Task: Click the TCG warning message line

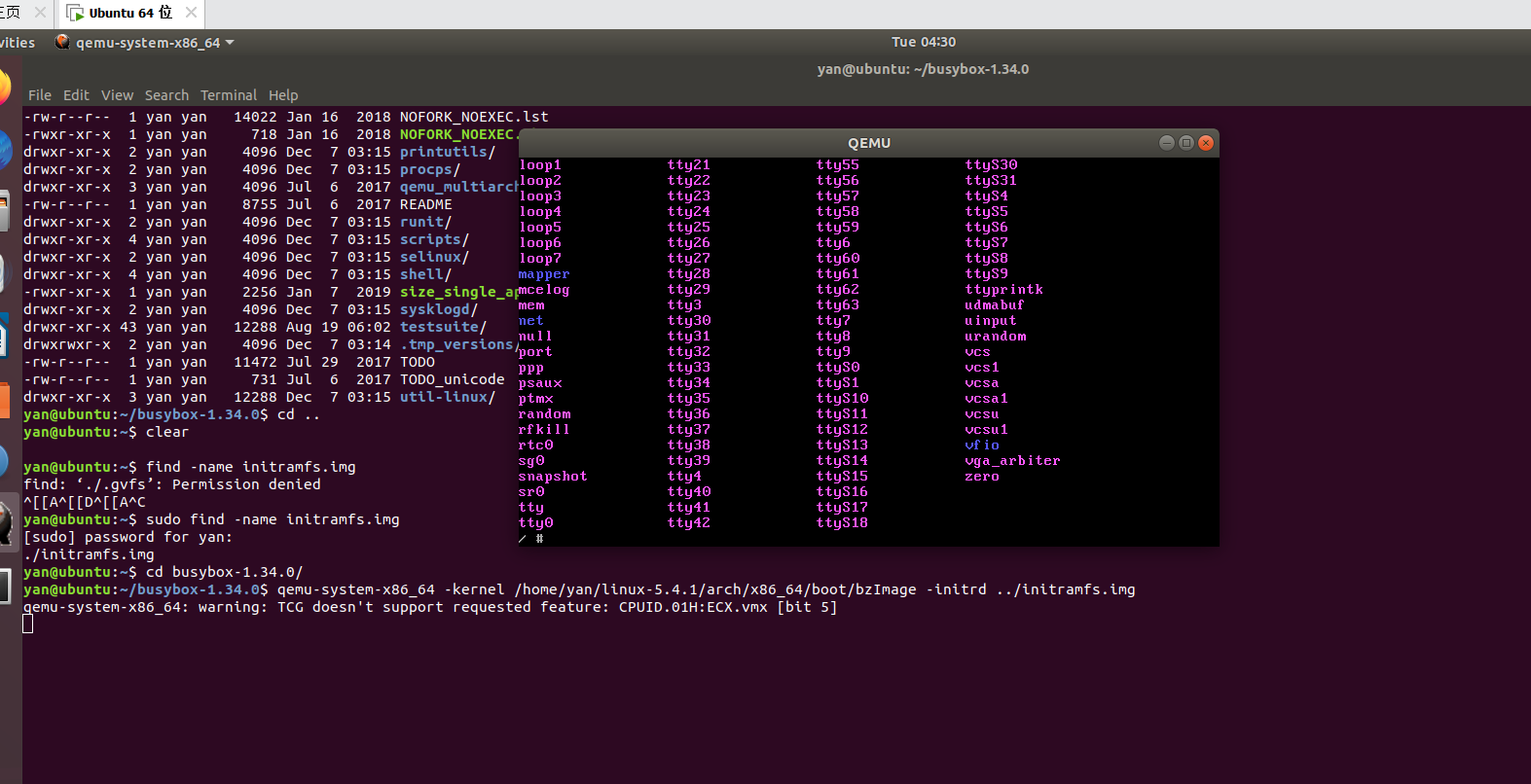Action: point(430,607)
